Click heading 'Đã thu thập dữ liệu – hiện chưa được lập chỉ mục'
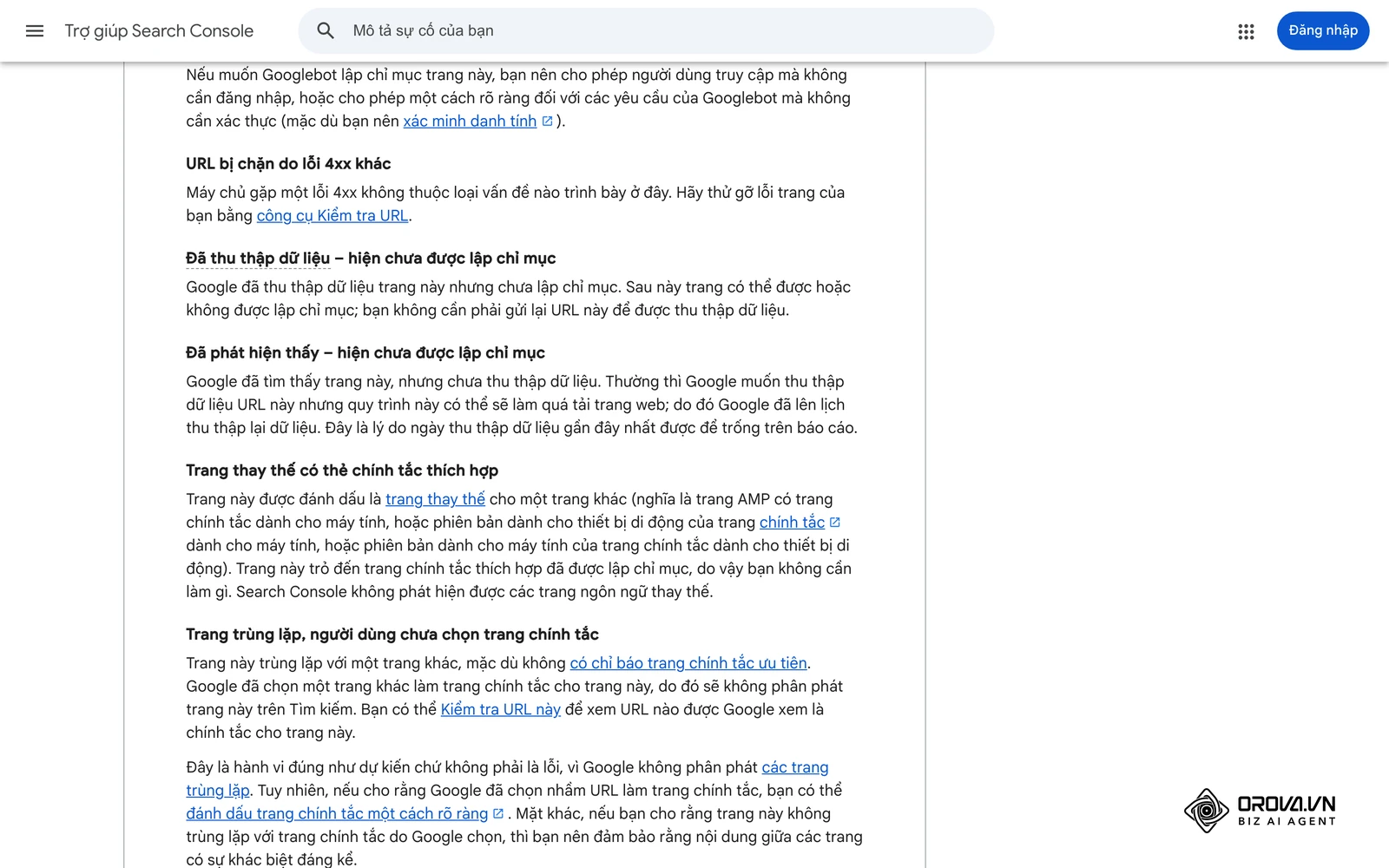This screenshot has height=868, width=1389. point(371,259)
